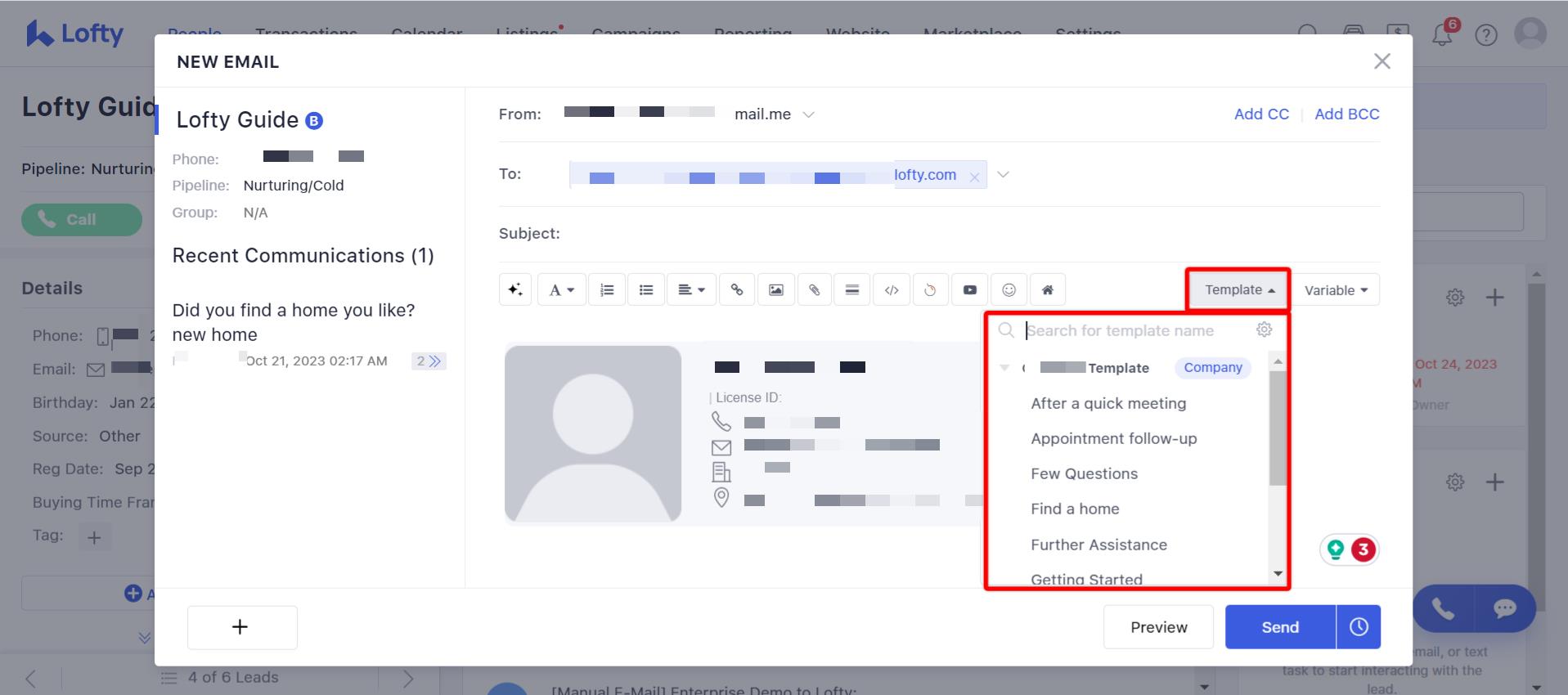Insert a horizontal divider line
The width and height of the screenshot is (1568, 695).
(x=852, y=289)
